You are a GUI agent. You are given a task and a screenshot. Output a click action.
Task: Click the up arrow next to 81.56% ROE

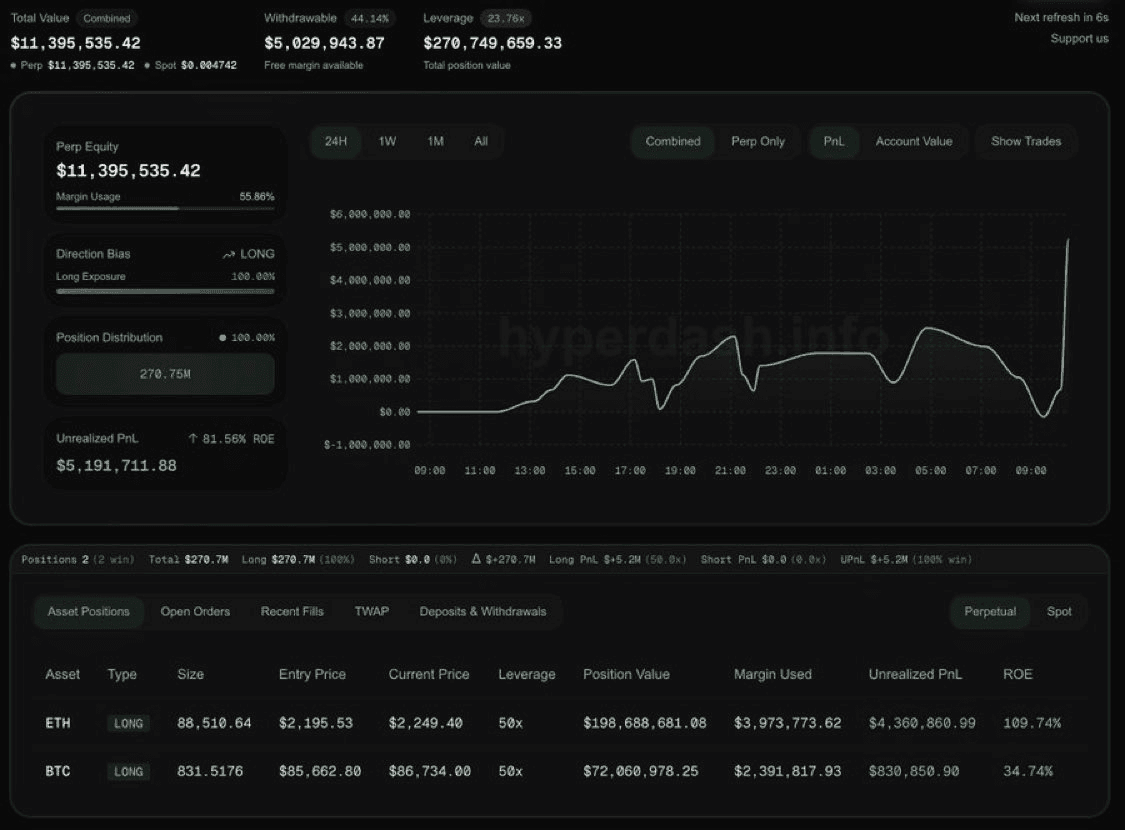[x=193, y=439]
